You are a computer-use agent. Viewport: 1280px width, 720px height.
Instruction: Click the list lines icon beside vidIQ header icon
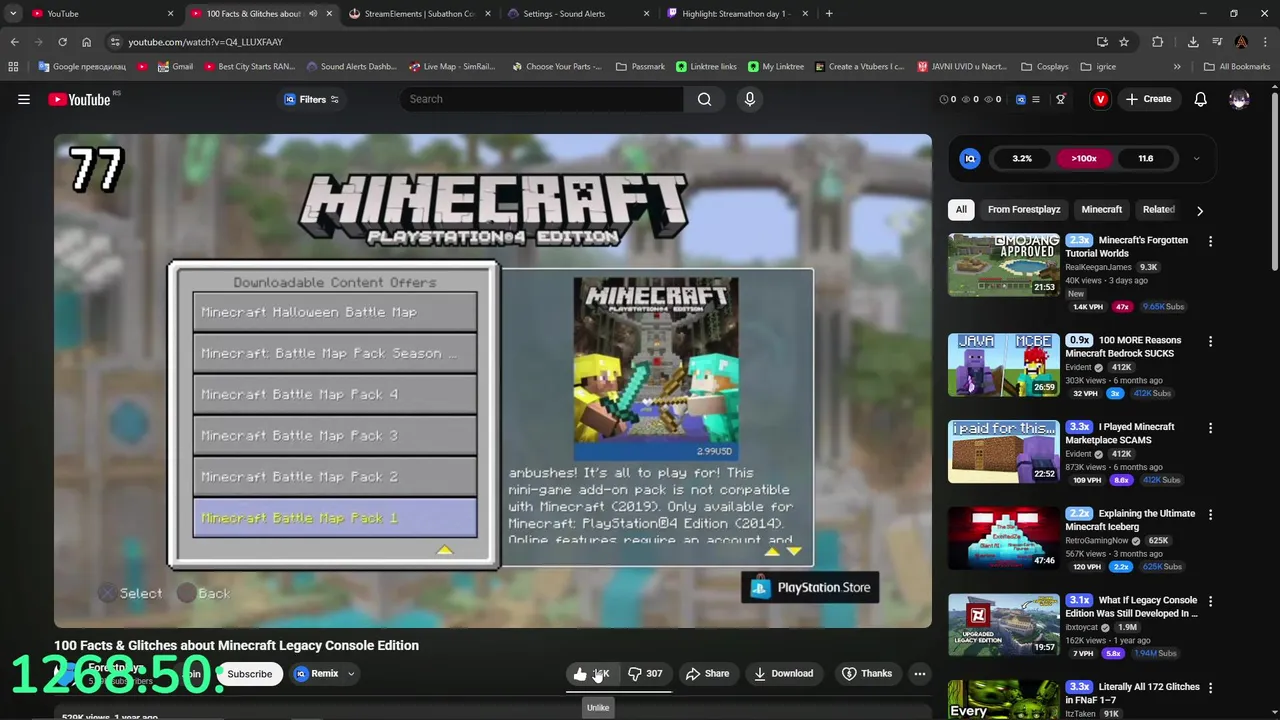1036,99
